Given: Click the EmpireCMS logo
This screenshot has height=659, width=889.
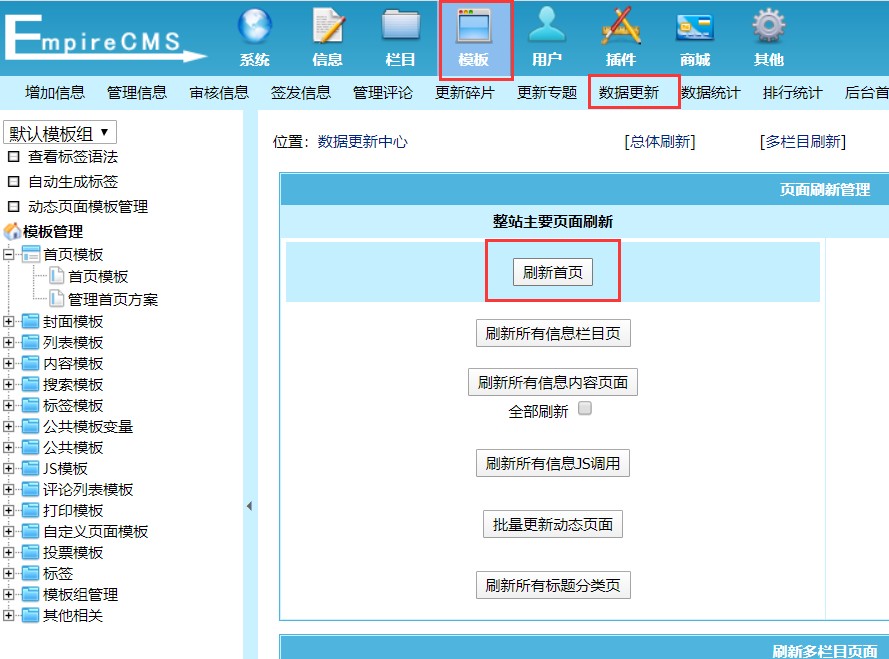Looking at the screenshot, I should point(105,38).
